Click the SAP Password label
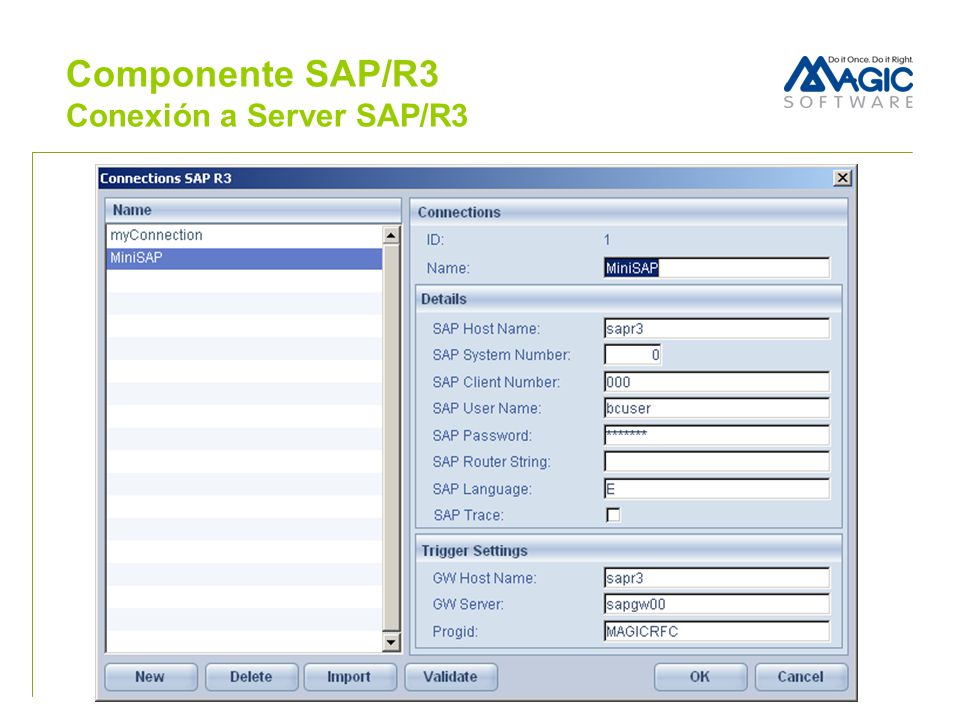This screenshot has width=960, height=720. [x=482, y=436]
